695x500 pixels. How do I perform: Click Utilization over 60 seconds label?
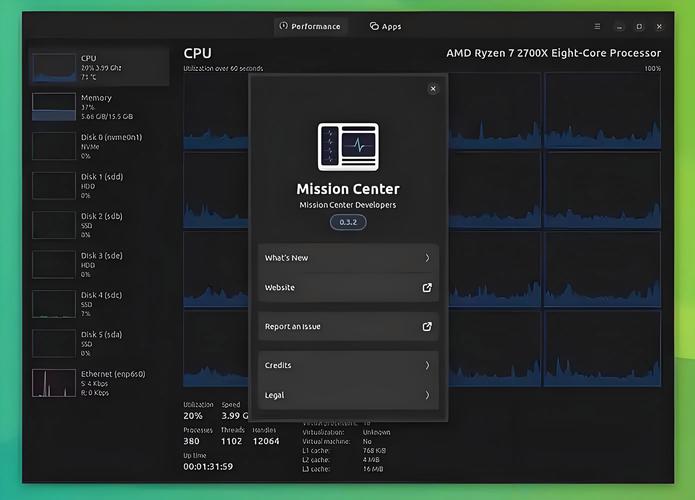pos(223,68)
